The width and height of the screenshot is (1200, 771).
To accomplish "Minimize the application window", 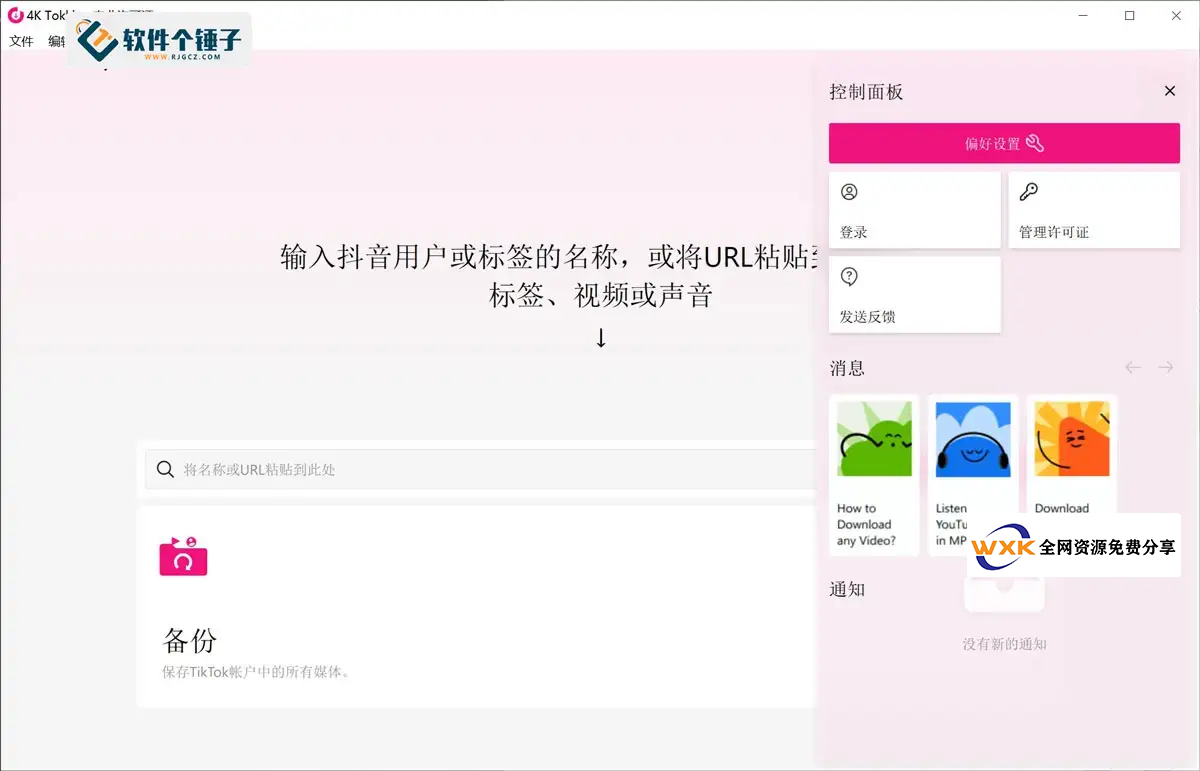I will point(1084,15).
